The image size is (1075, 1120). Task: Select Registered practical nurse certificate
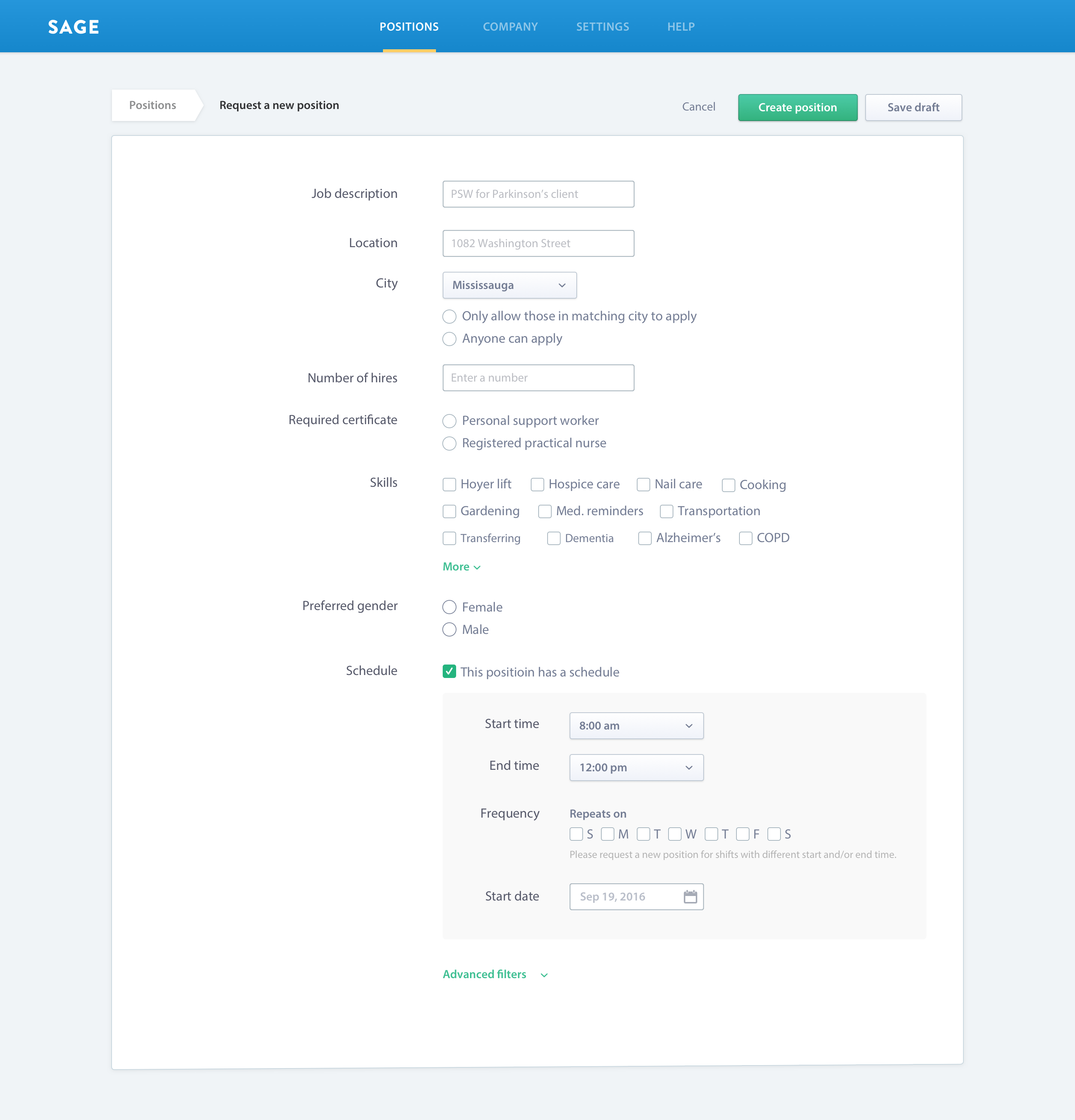click(x=449, y=444)
